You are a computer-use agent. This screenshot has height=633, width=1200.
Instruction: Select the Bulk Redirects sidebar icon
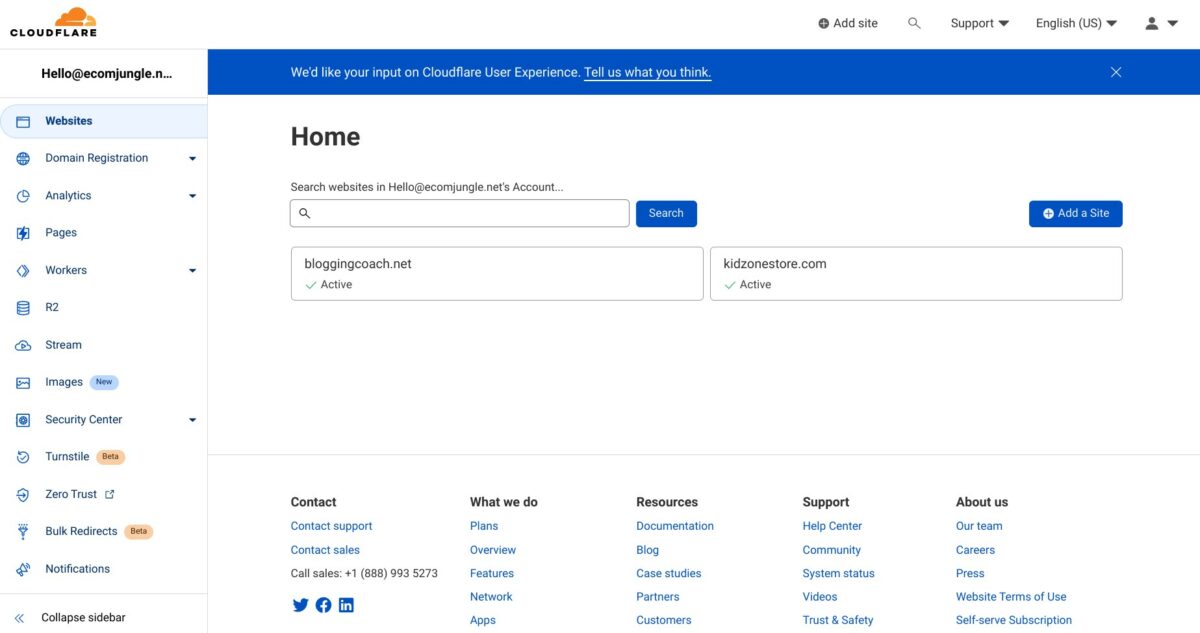coord(23,532)
